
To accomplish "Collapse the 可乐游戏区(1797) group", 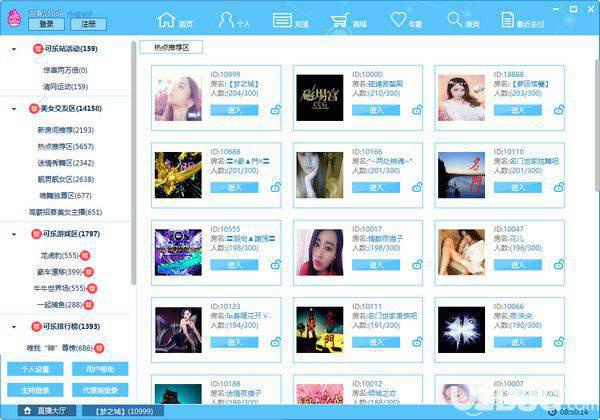I will [14, 234].
